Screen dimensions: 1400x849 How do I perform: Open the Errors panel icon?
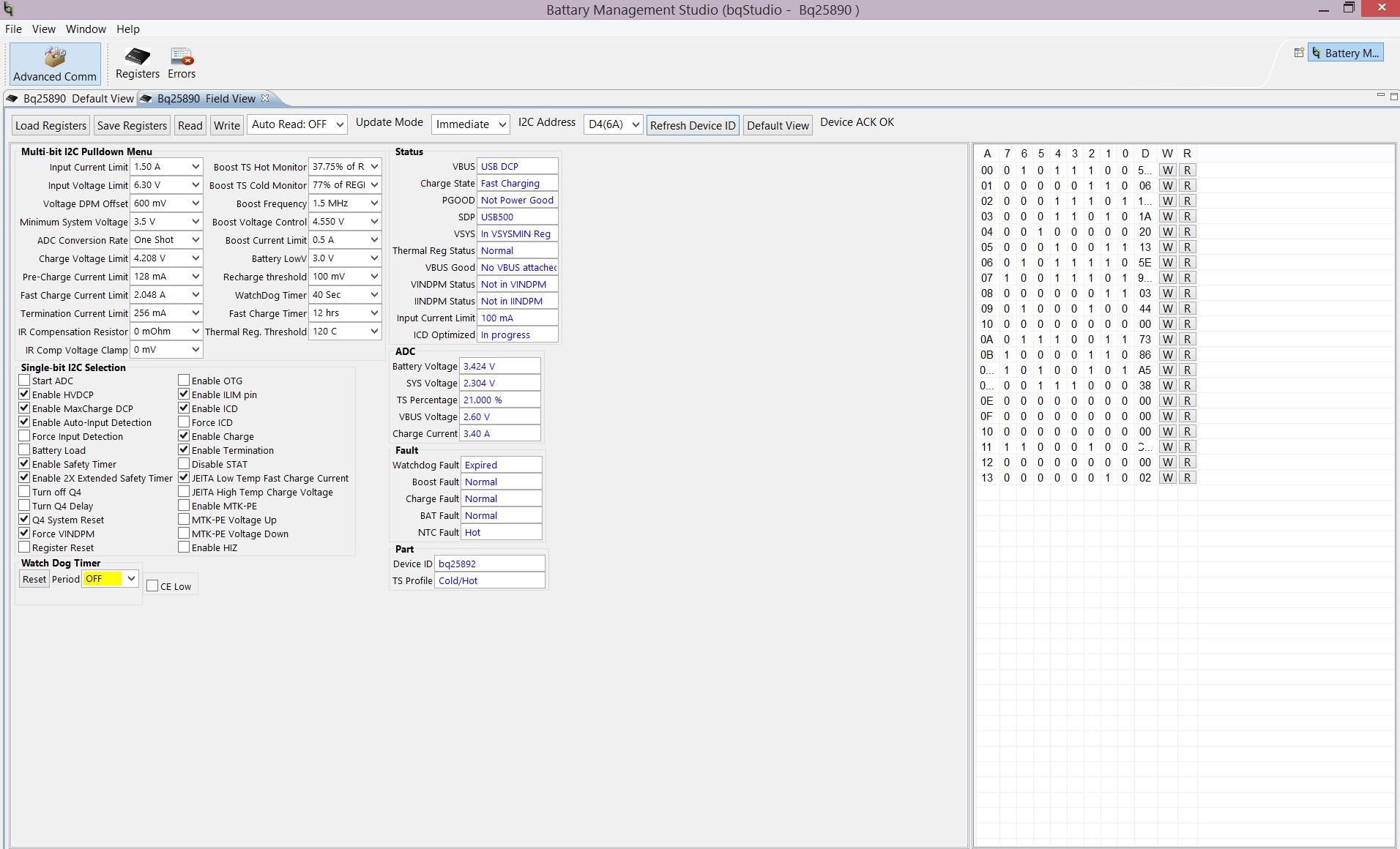[x=182, y=64]
